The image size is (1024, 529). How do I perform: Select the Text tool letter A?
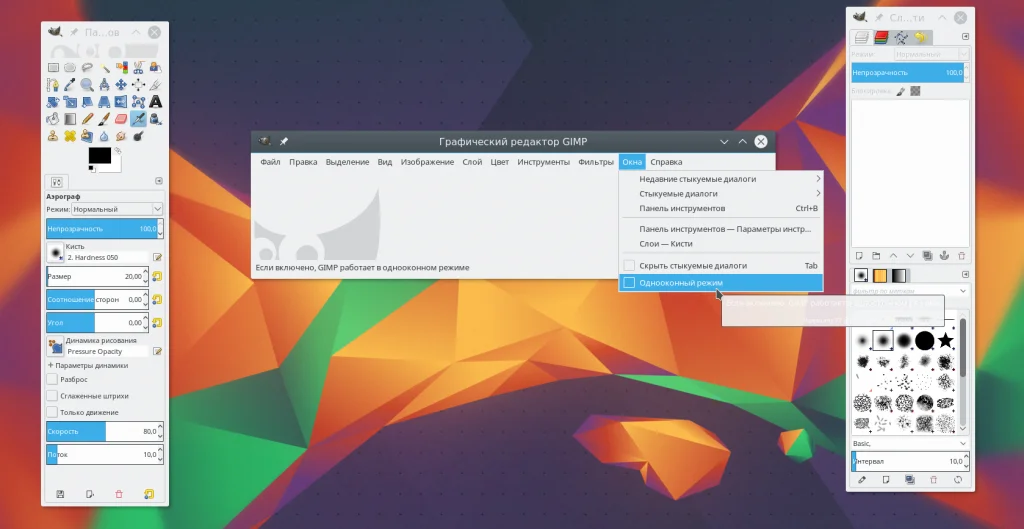coord(155,102)
